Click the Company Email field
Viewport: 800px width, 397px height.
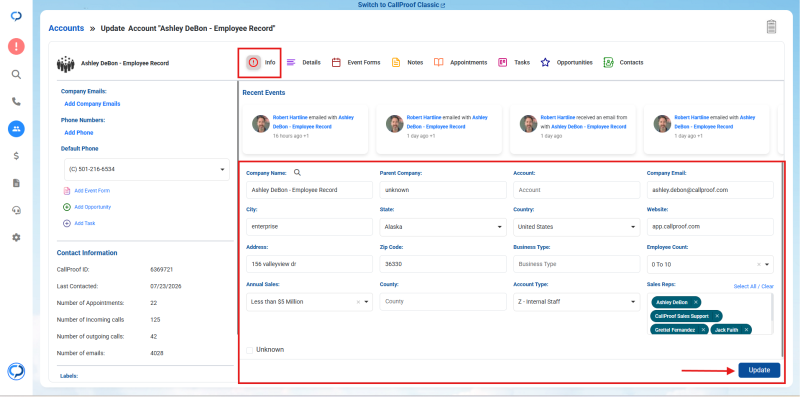pos(710,190)
